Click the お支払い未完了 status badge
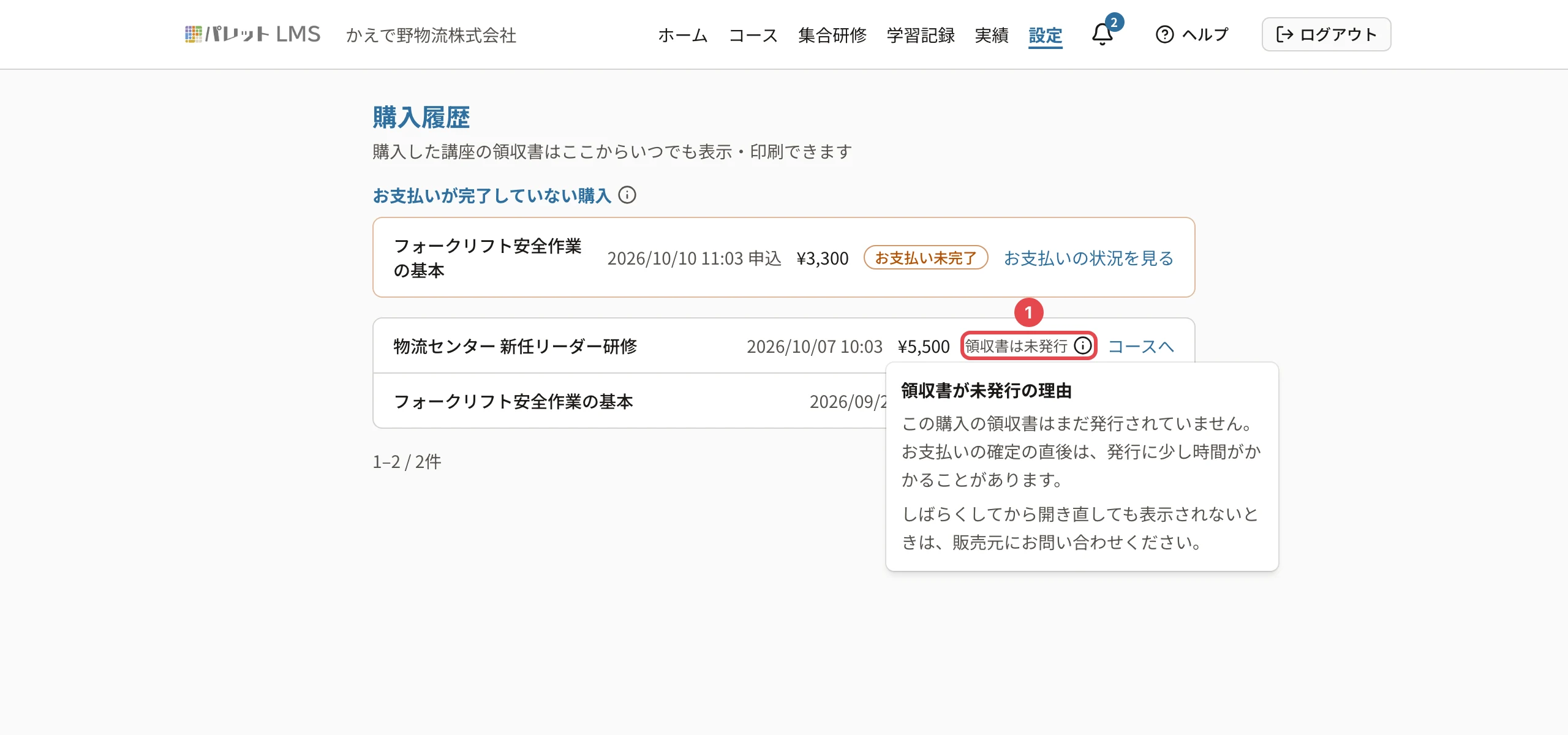The height and width of the screenshot is (735, 1568). point(925,257)
